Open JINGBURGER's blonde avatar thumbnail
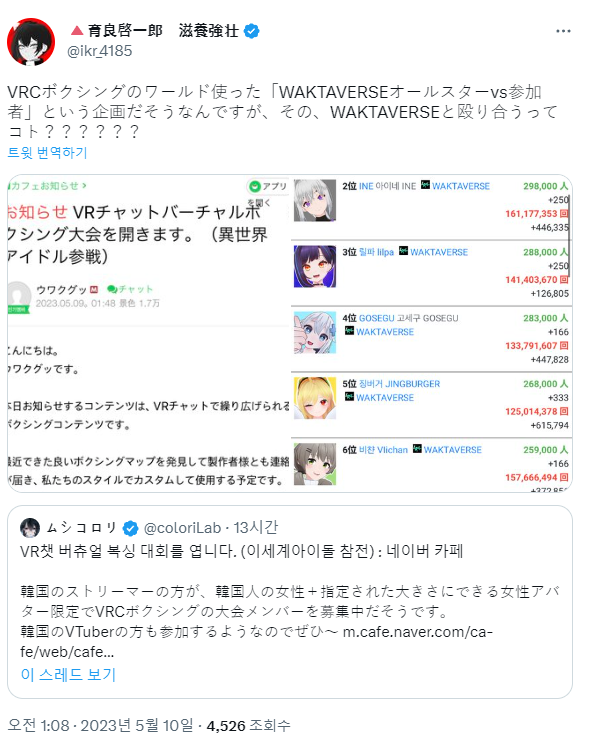This screenshot has width=589, height=751. point(315,398)
